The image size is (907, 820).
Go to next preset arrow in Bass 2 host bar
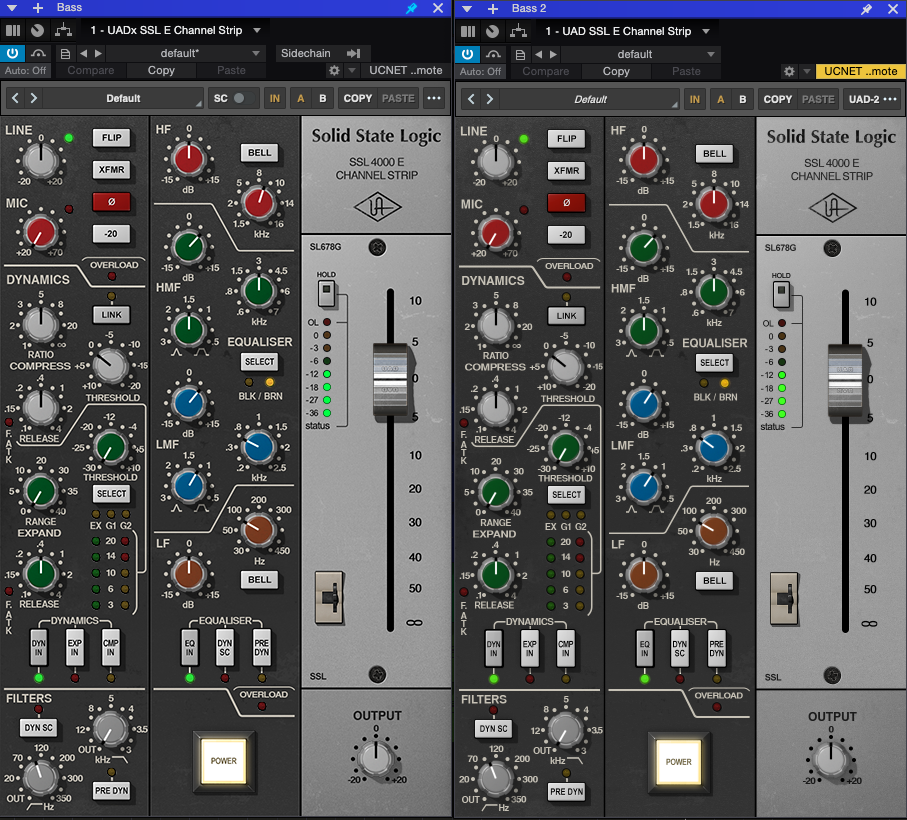554,54
